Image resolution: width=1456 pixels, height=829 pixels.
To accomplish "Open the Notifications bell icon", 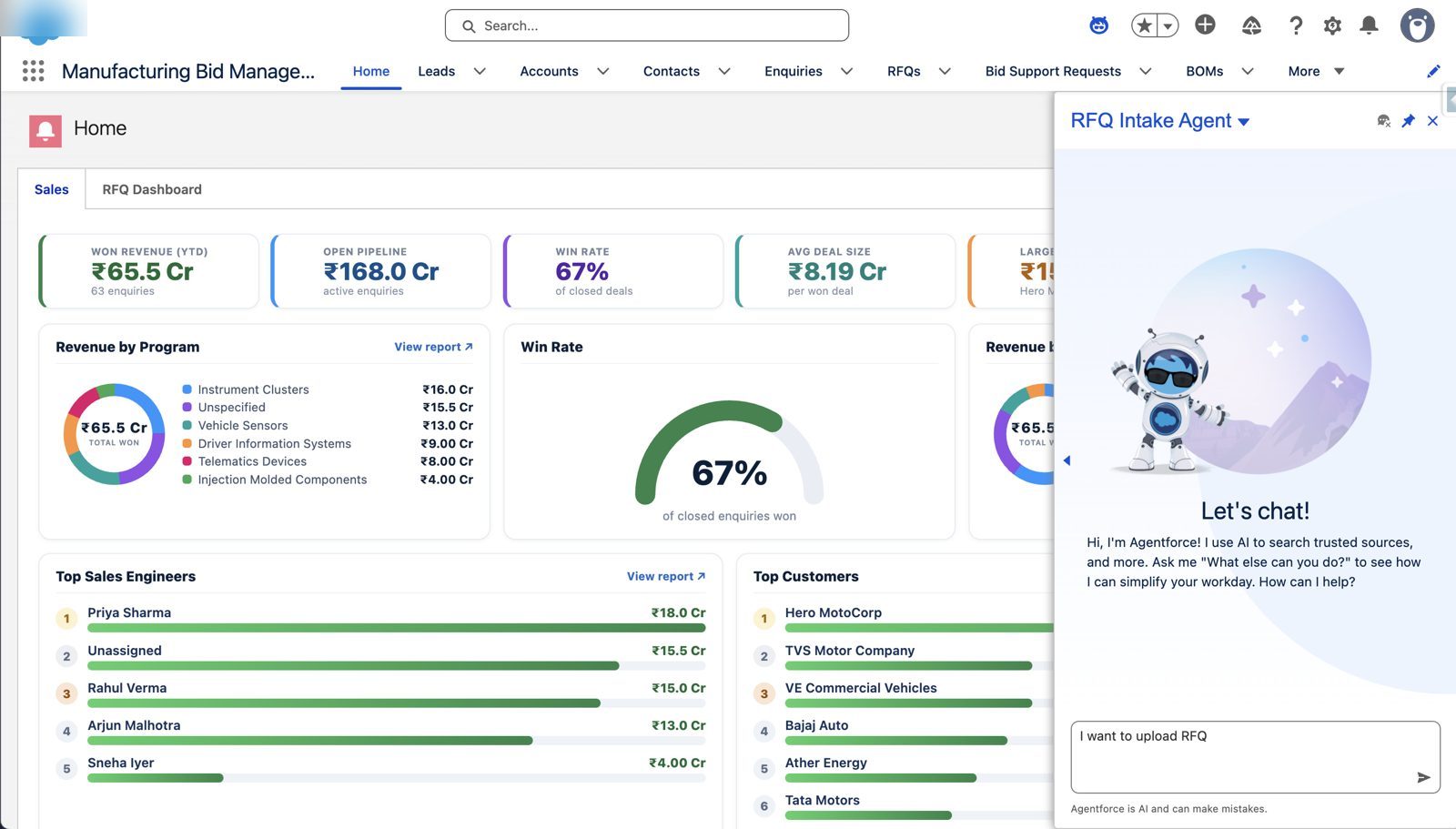I will click(x=1369, y=25).
